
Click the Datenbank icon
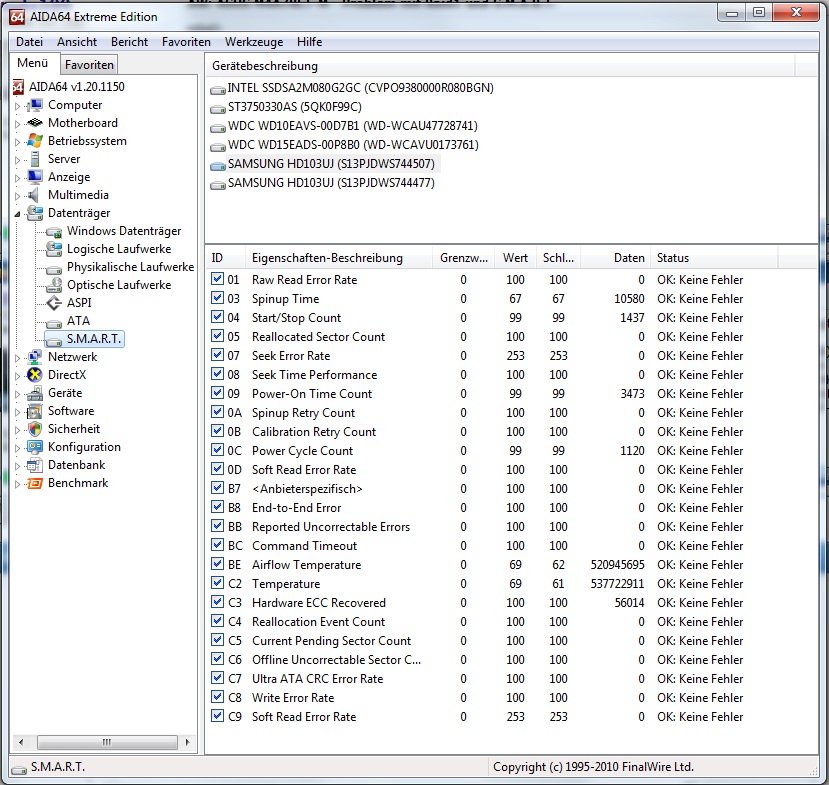click(35, 465)
